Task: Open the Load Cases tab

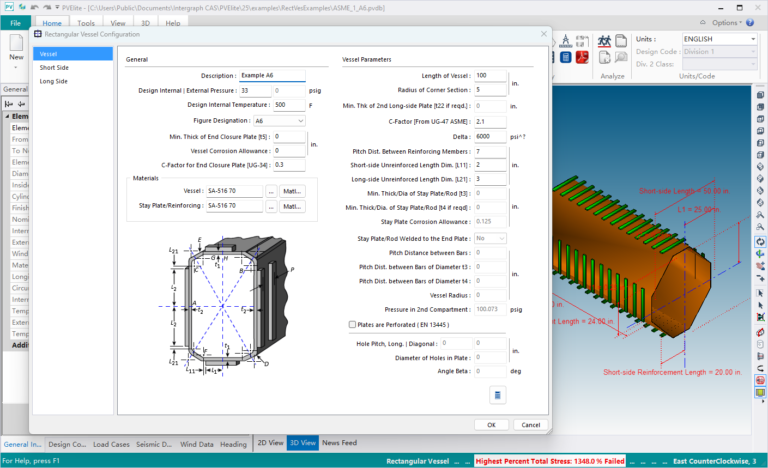Action: click(x=111, y=444)
